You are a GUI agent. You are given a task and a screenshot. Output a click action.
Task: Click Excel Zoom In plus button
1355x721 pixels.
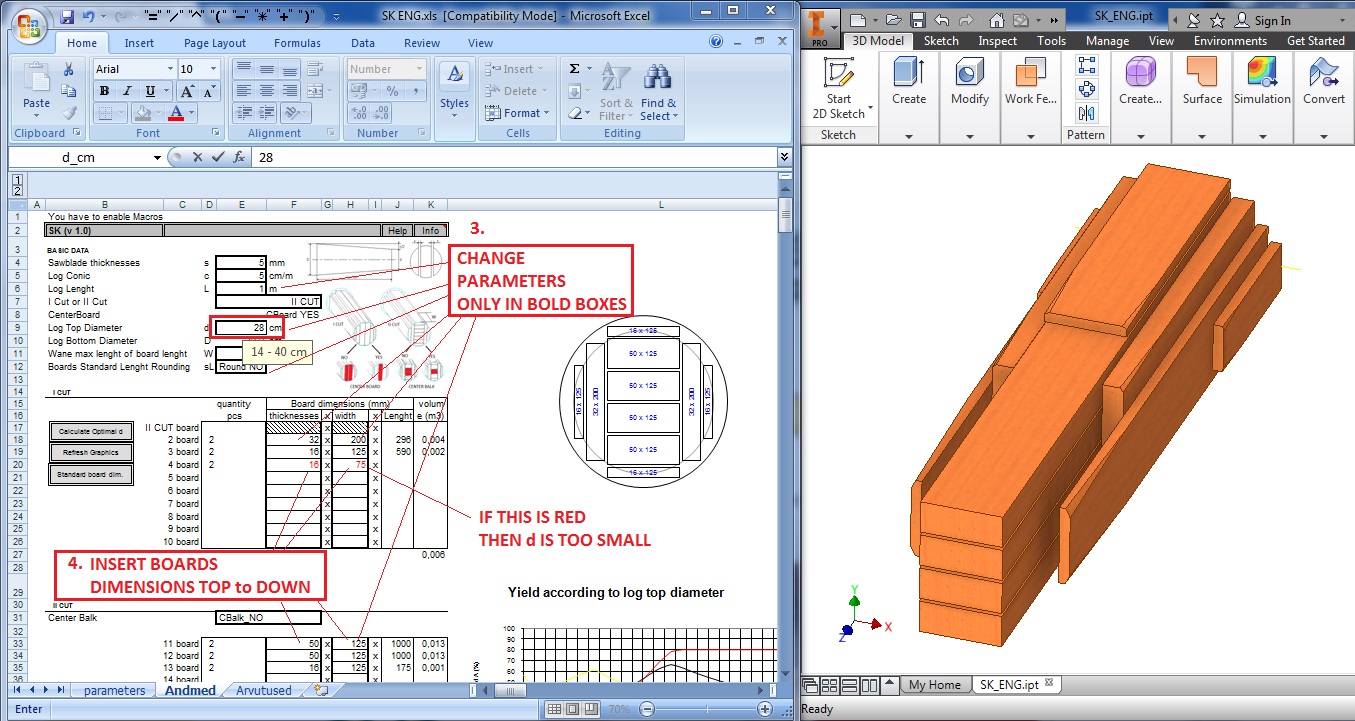coord(765,709)
